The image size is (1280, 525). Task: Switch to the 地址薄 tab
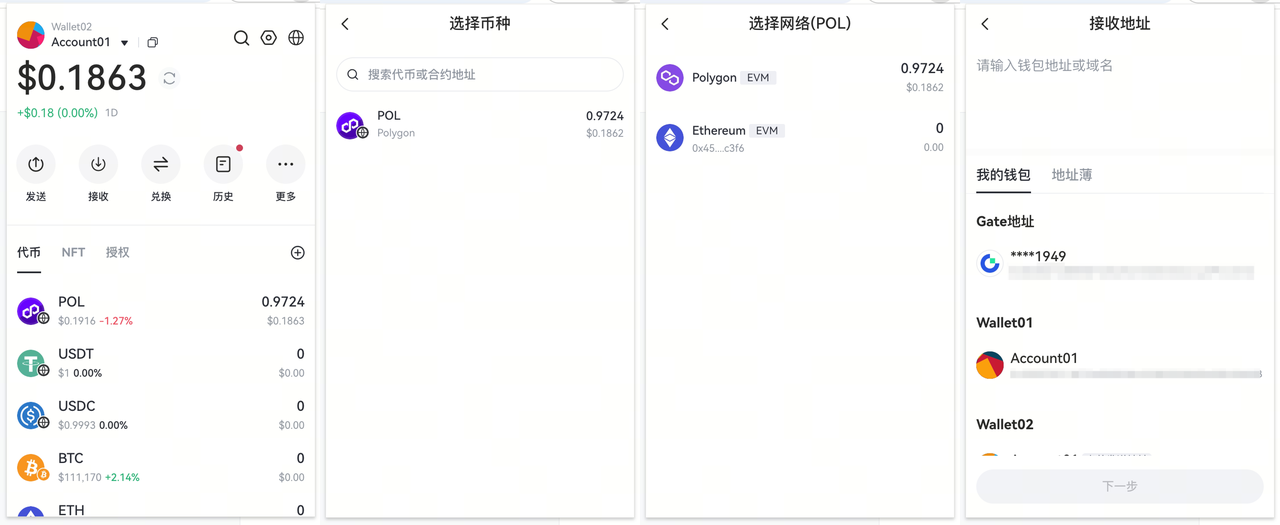pos(1071,175)
